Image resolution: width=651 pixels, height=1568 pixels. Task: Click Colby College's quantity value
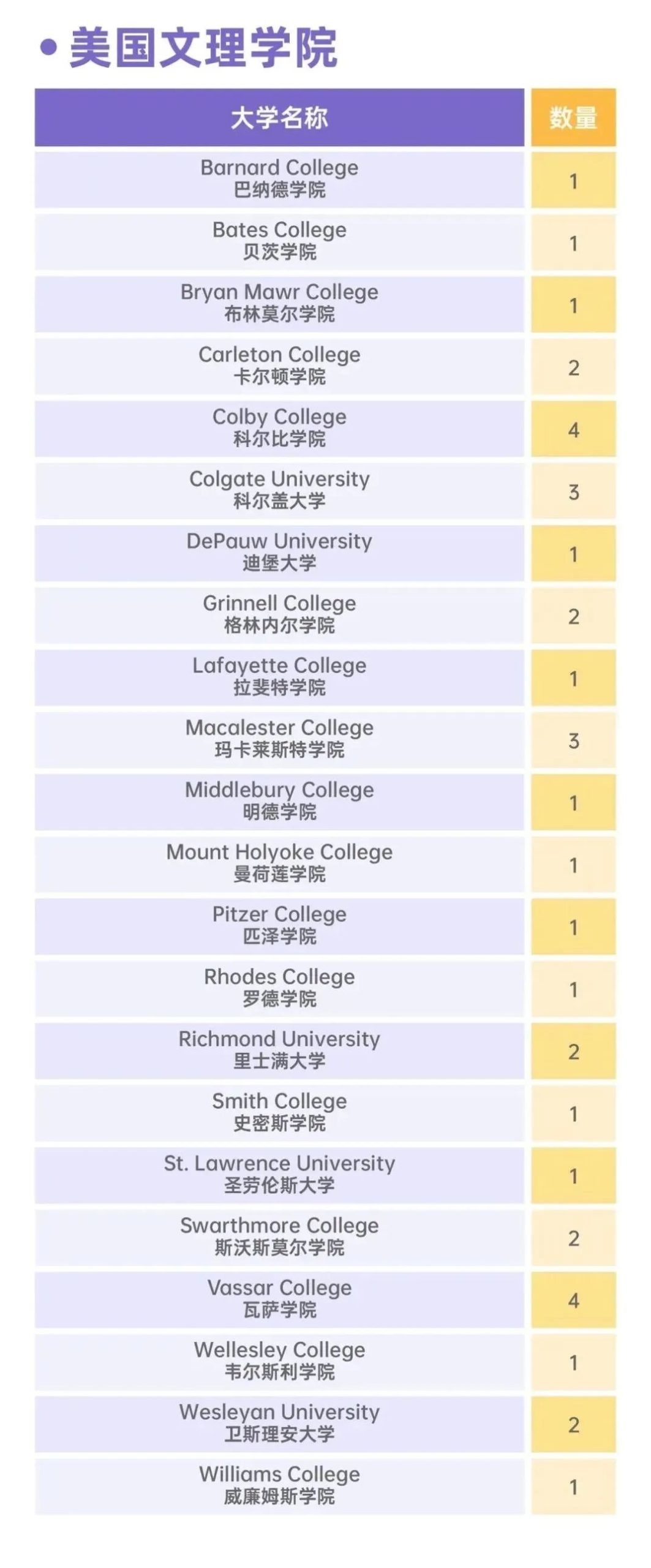(x=573, y=430)
